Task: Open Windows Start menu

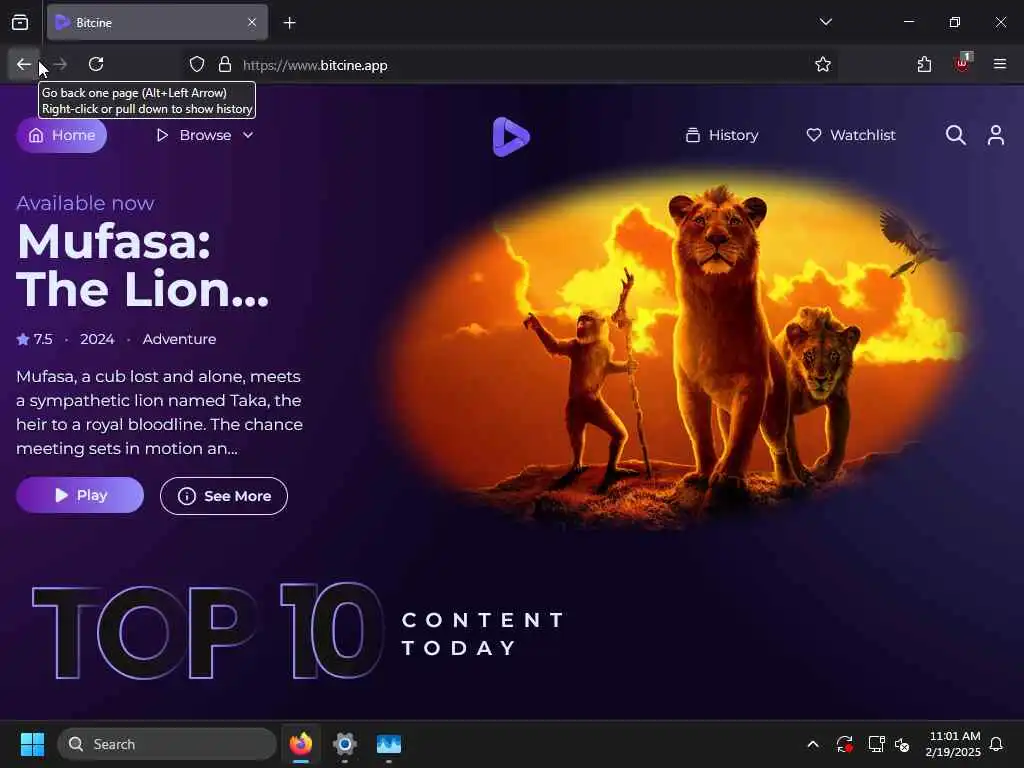Action: point(32,744)
